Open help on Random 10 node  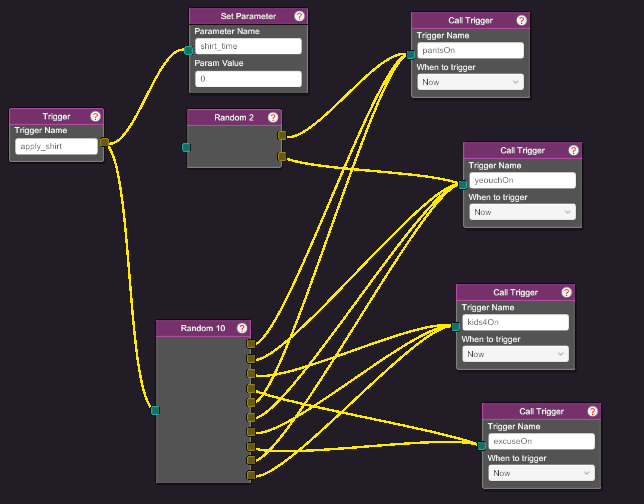tap(240, 328)
